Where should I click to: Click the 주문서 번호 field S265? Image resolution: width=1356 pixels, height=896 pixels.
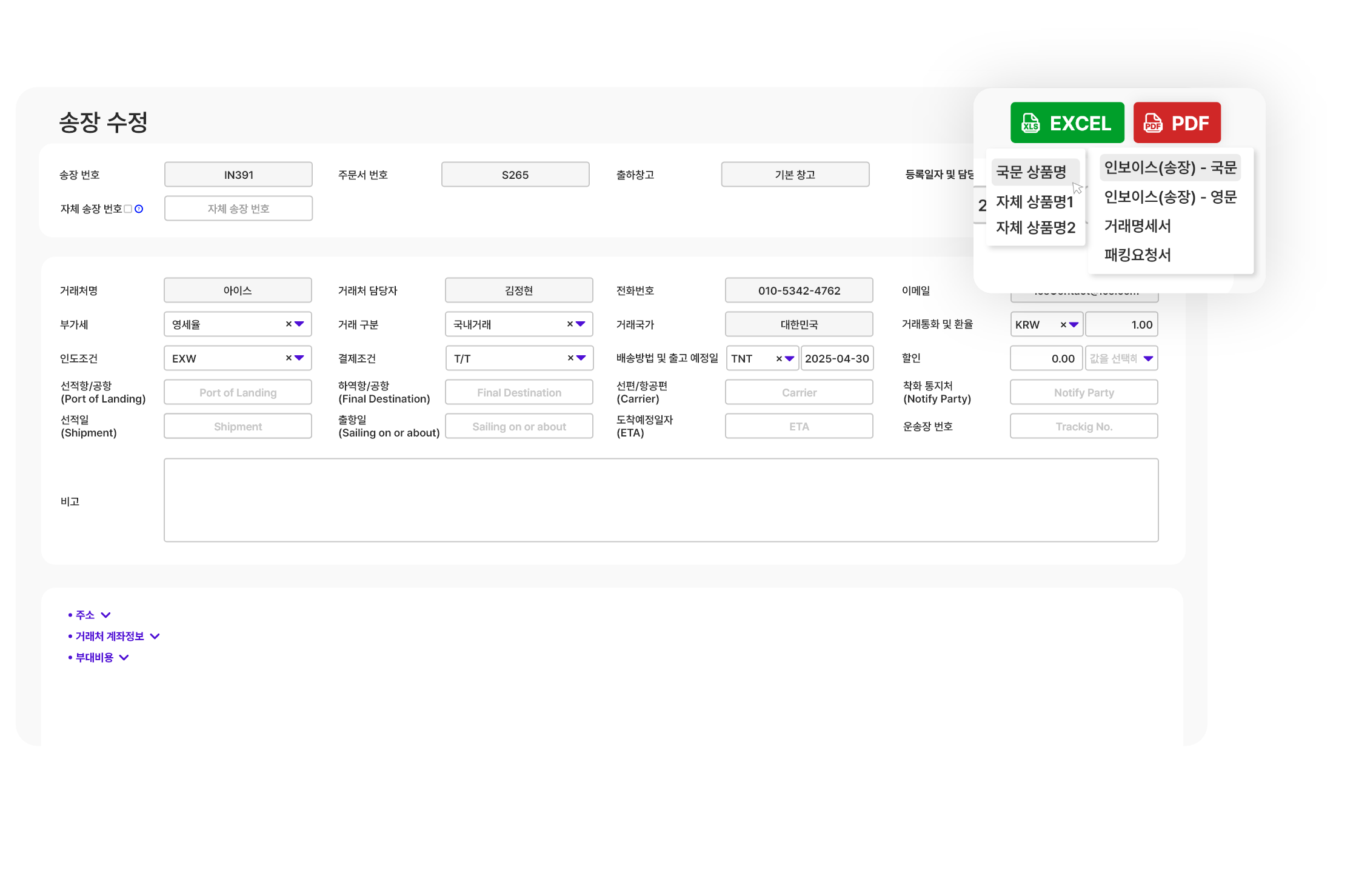tap(515, 174)
